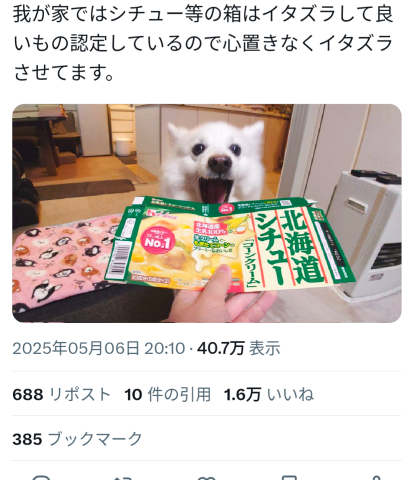Show the 1.6万 いいね likes list
Screen dimensions: 413x480
(269, 395)
